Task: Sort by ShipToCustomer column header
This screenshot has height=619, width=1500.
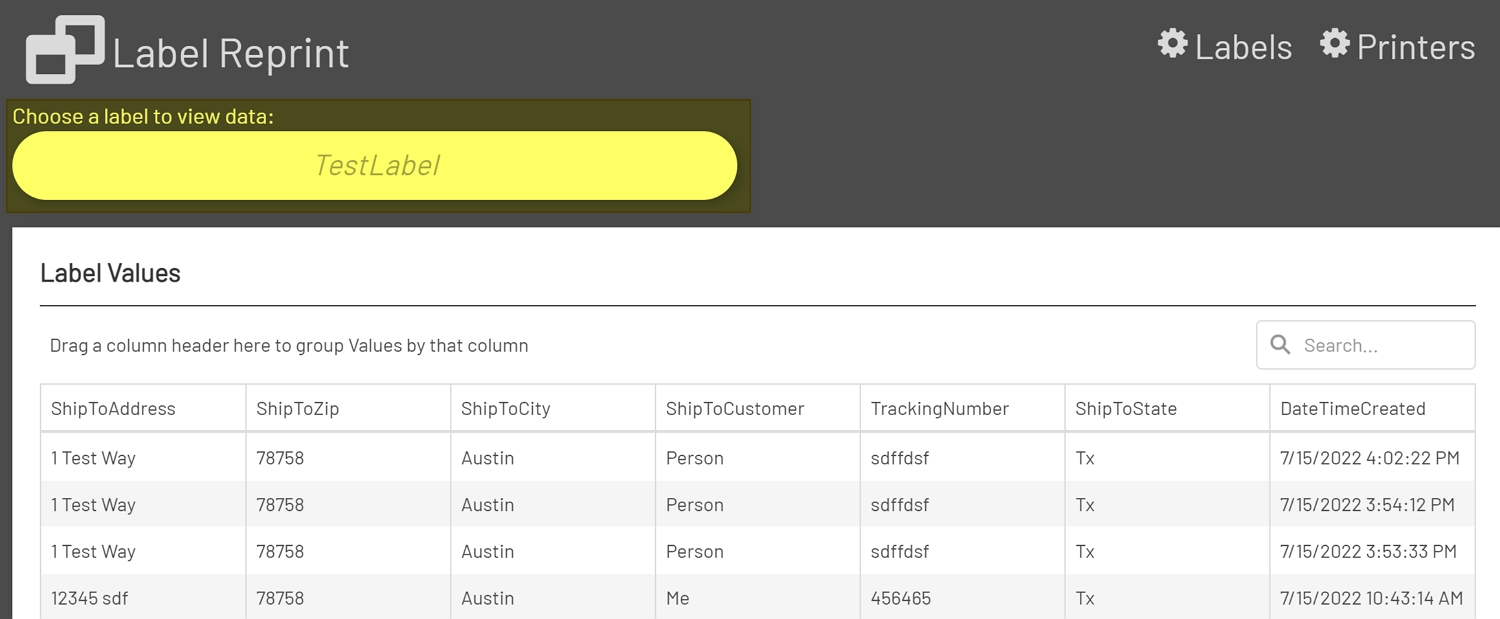Action: pyautogui.click(x=734, y=408)
